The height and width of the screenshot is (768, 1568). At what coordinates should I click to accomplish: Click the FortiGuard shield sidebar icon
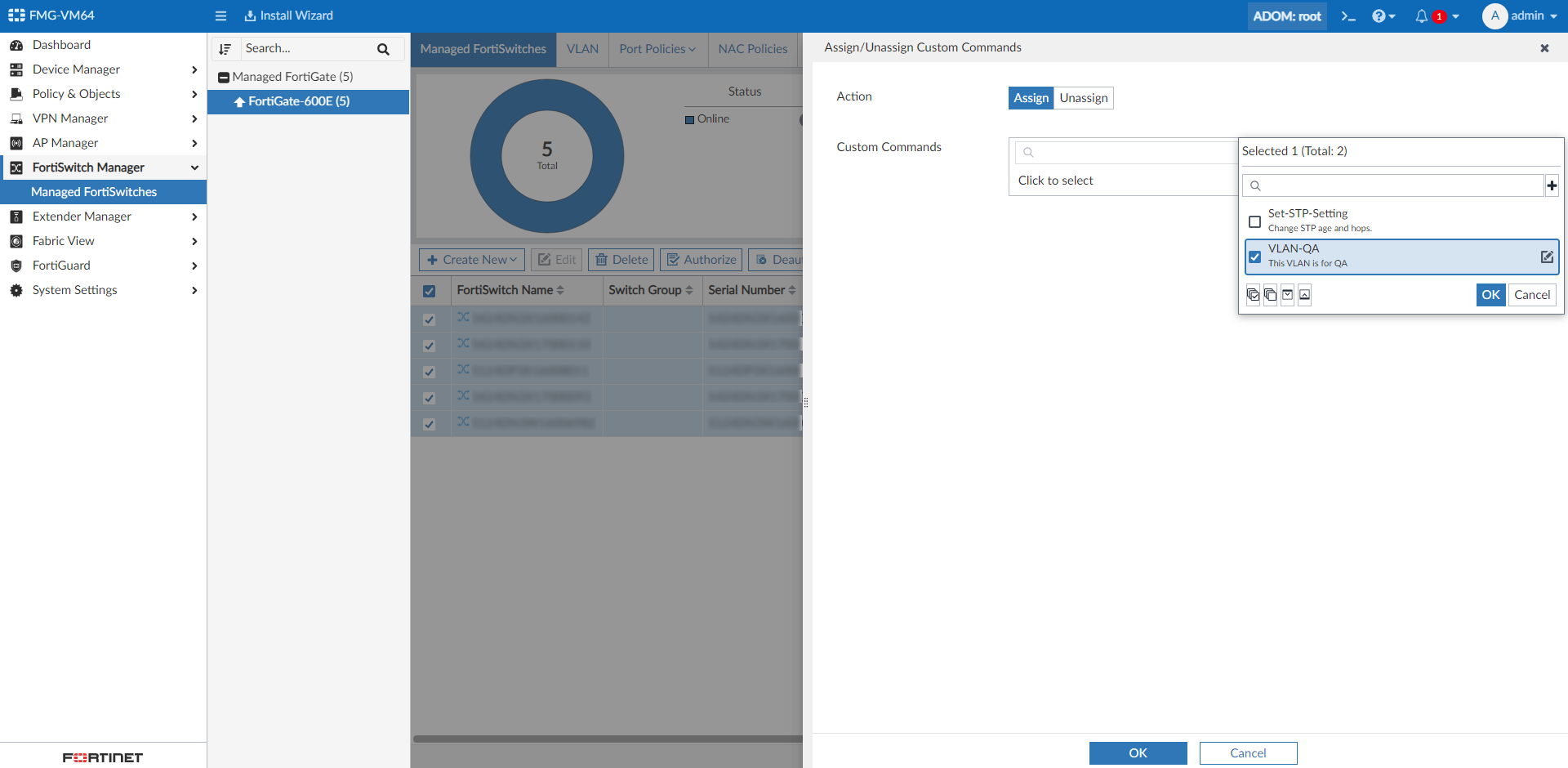point(16,266)
